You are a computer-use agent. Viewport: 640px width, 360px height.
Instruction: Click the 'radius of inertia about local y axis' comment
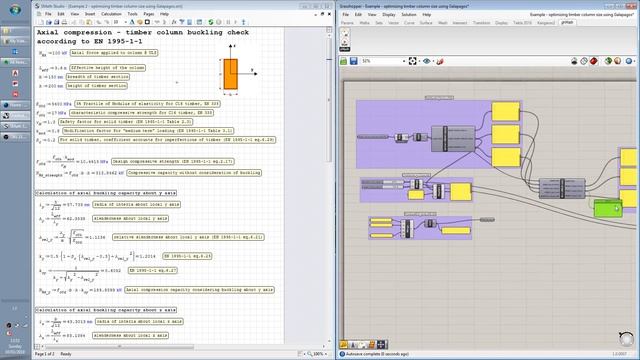[136, 204]
